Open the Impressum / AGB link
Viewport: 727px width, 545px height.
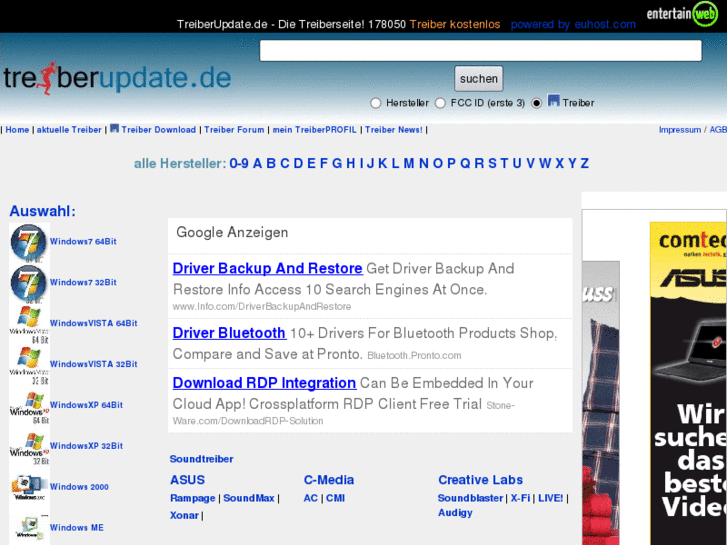pos(693,130)
